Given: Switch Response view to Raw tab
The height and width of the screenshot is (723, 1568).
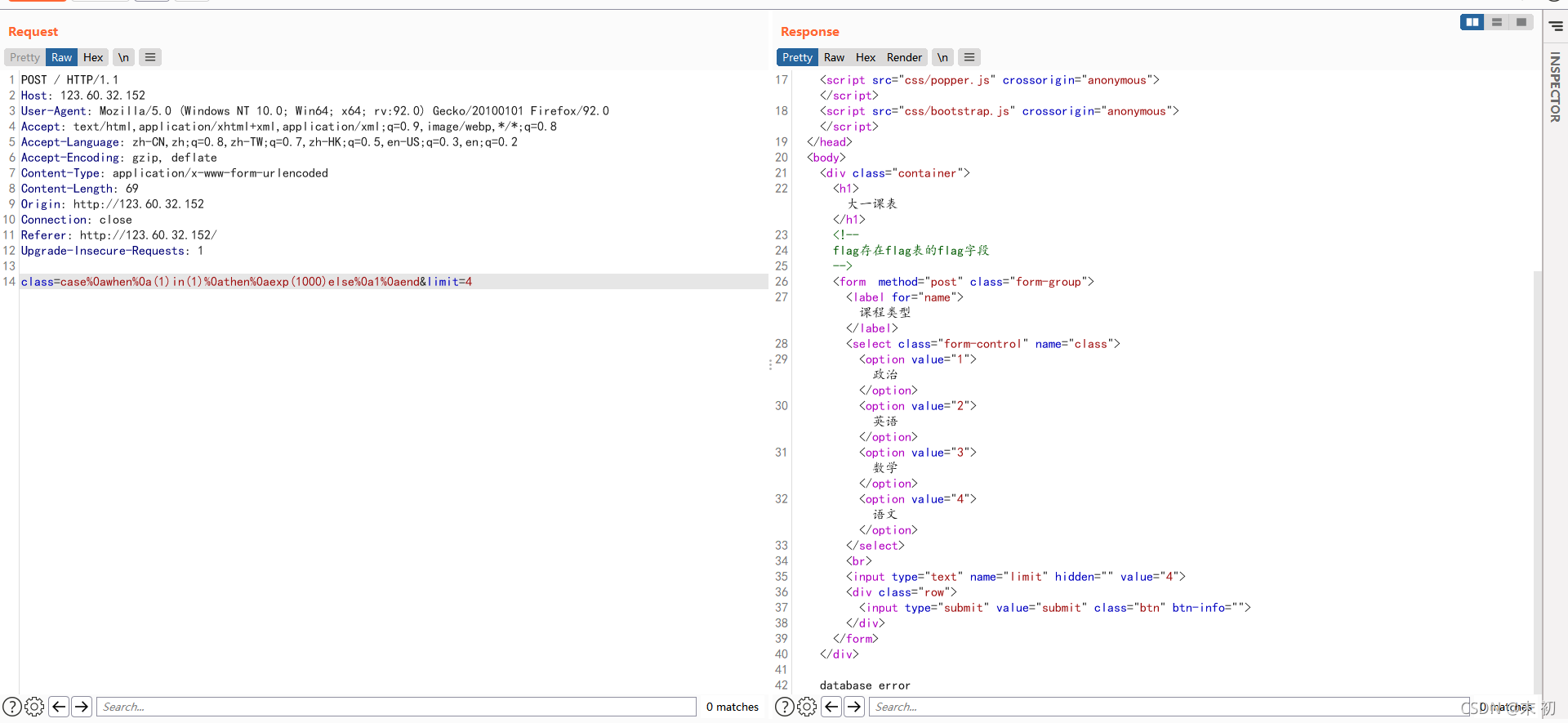Looking at the screenshot, I should [x=834, y=57].
